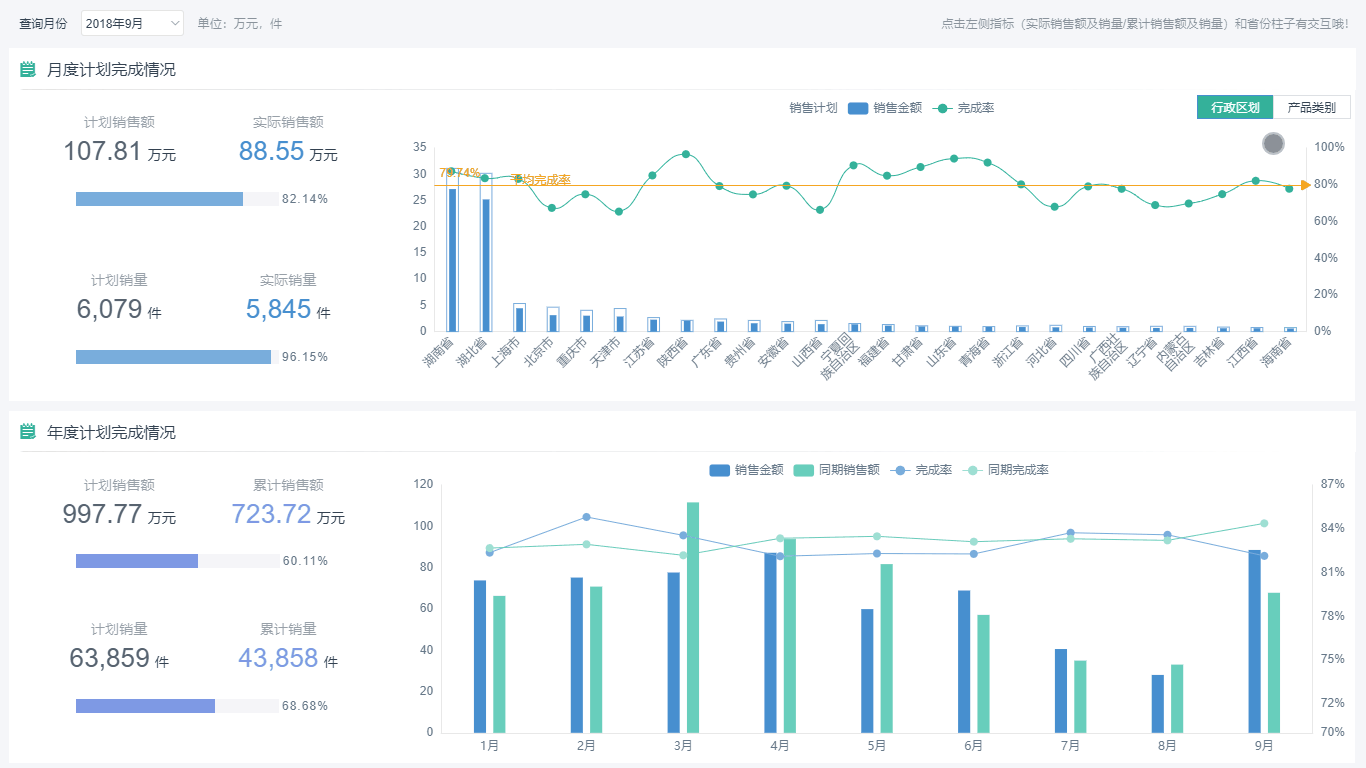Click the 湖南省 bar in monthly chart
This screenshot has height=768, width=1366.
[453, 258]
